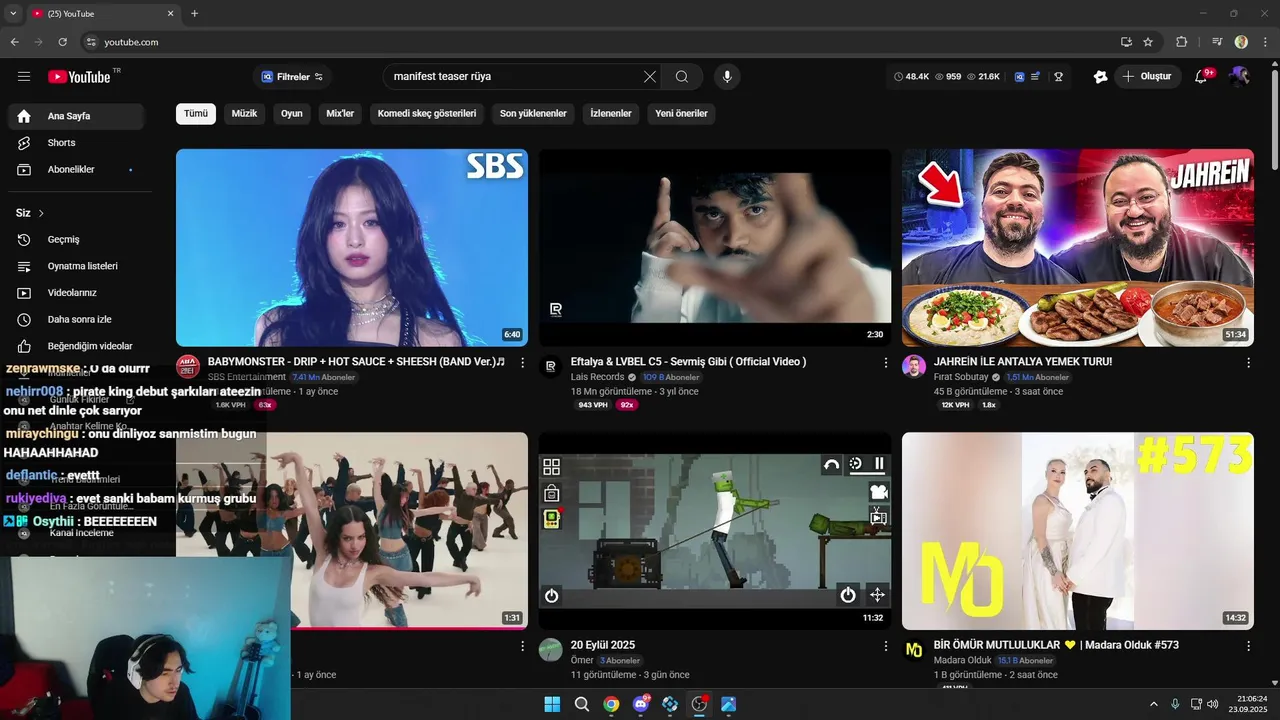Open more options for JAHREİN video
Image resolution: width=1280 pixels, height=720 pixels.
[1248, 362]
